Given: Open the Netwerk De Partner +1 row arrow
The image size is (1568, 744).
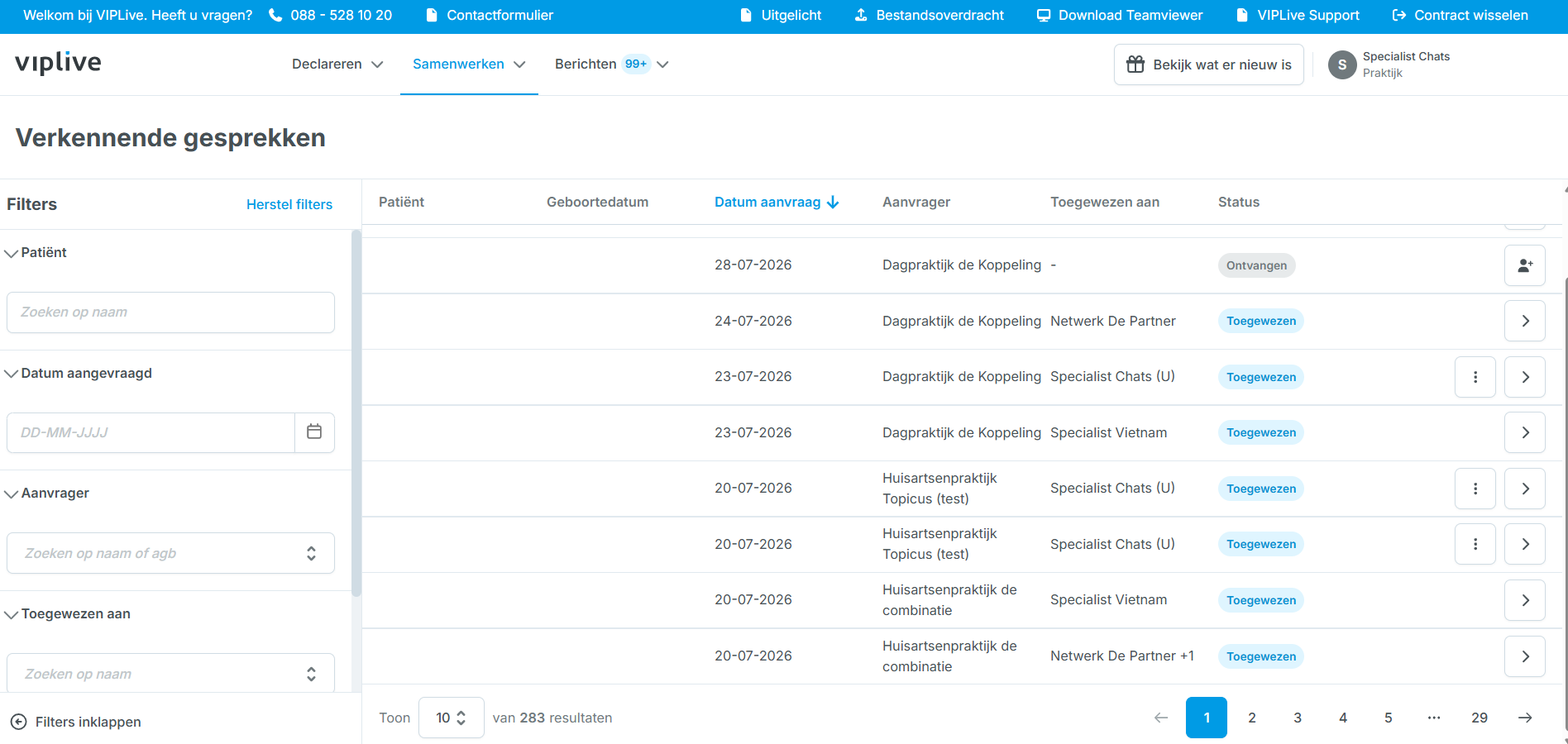Looking at the screenshot, I should tap(1525, 656).
